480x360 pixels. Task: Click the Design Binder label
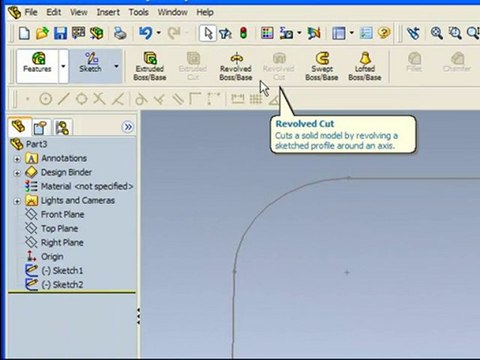[66, 172]
